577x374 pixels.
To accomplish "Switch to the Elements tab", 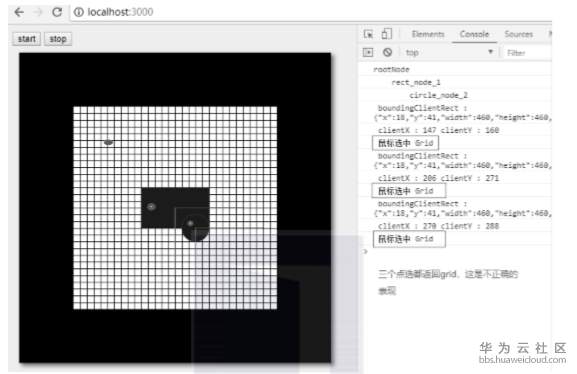I will tap(428, 34).
